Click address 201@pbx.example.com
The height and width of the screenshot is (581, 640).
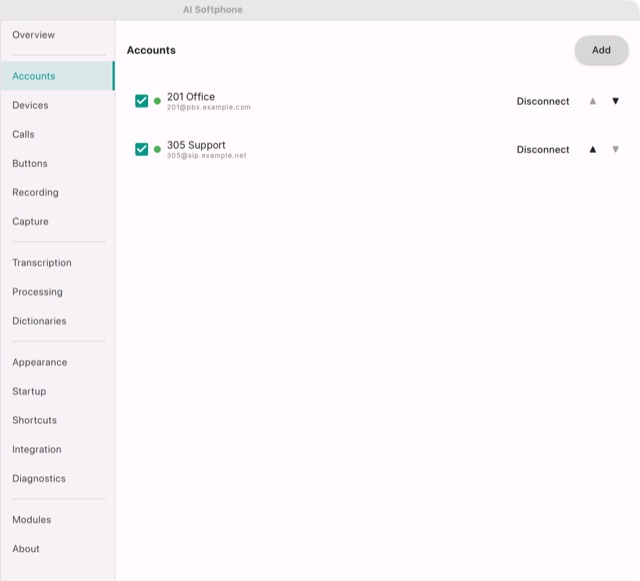click(x=209, y=107)
